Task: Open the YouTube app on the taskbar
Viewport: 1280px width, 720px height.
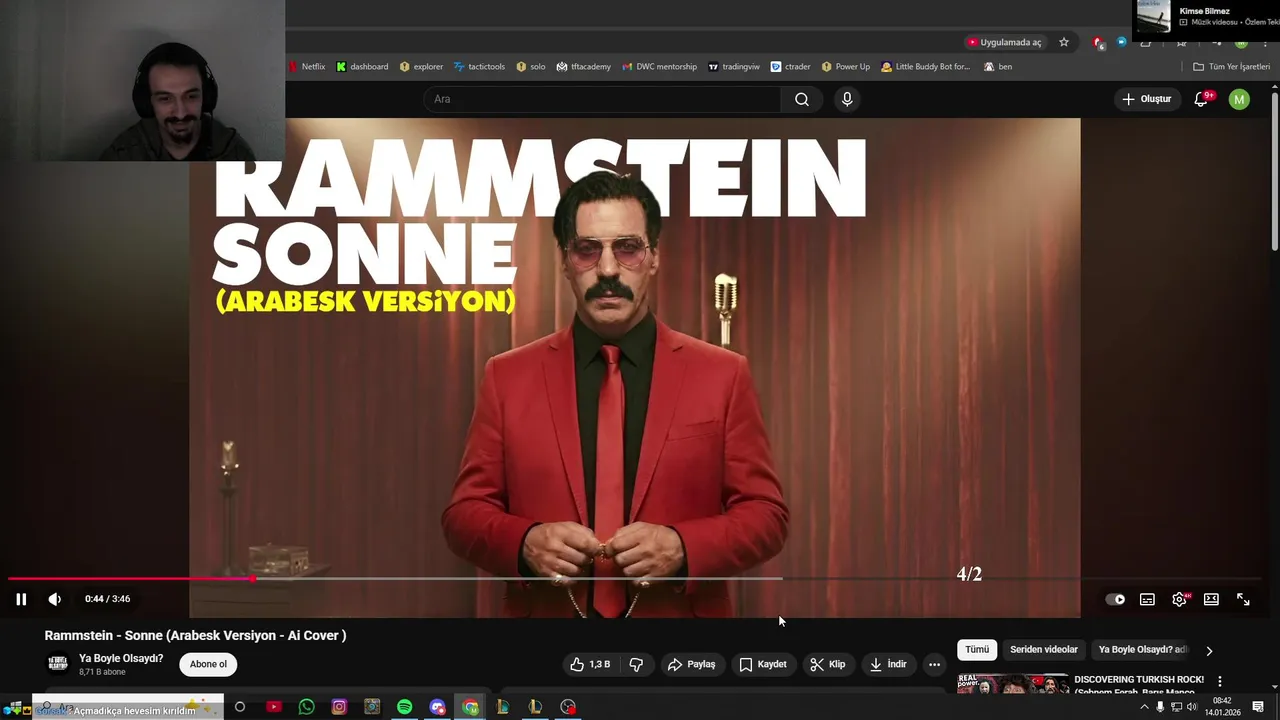Action: pos(273,707)
